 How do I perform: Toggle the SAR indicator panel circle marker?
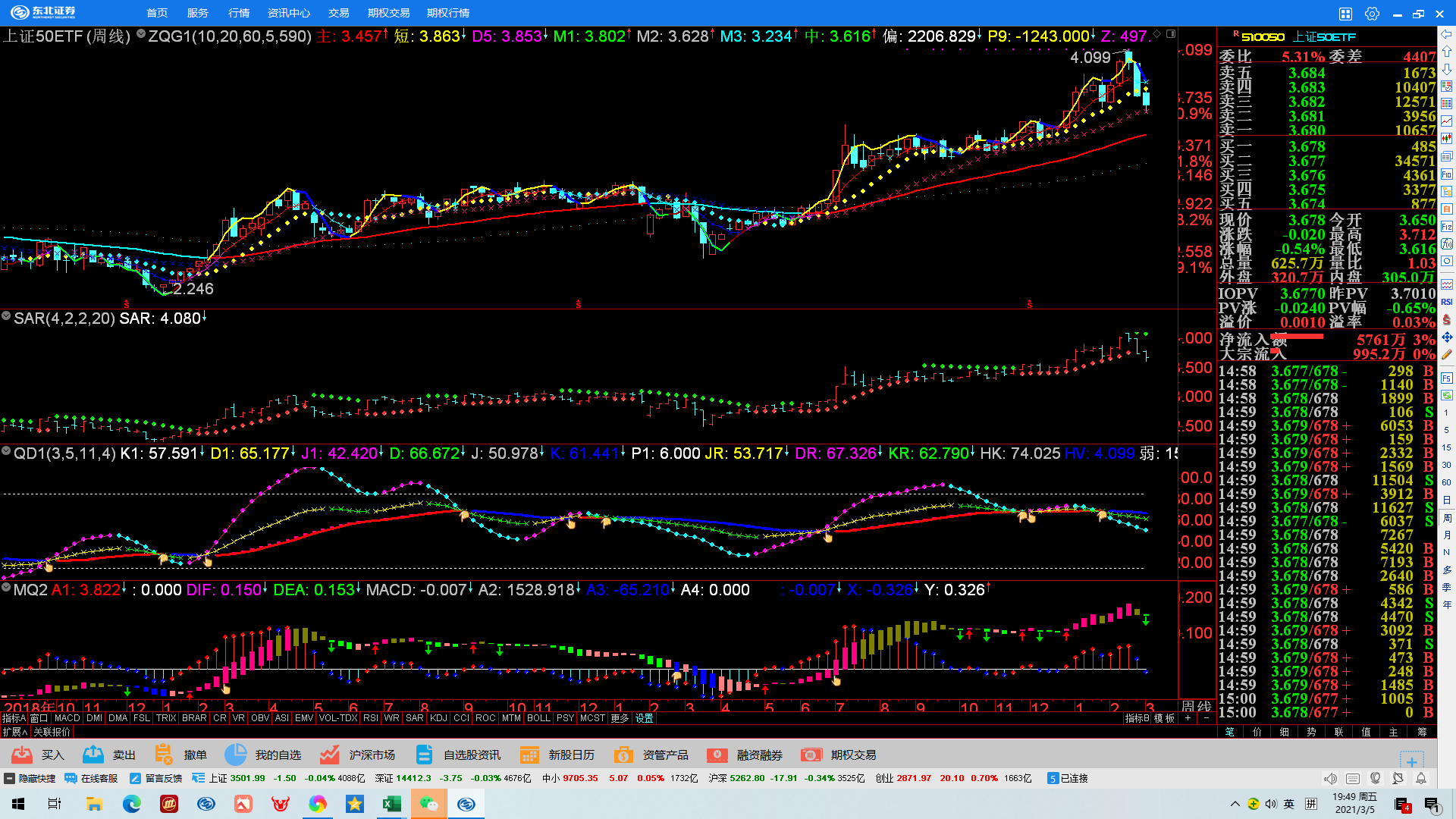click(x=6, y=316)
